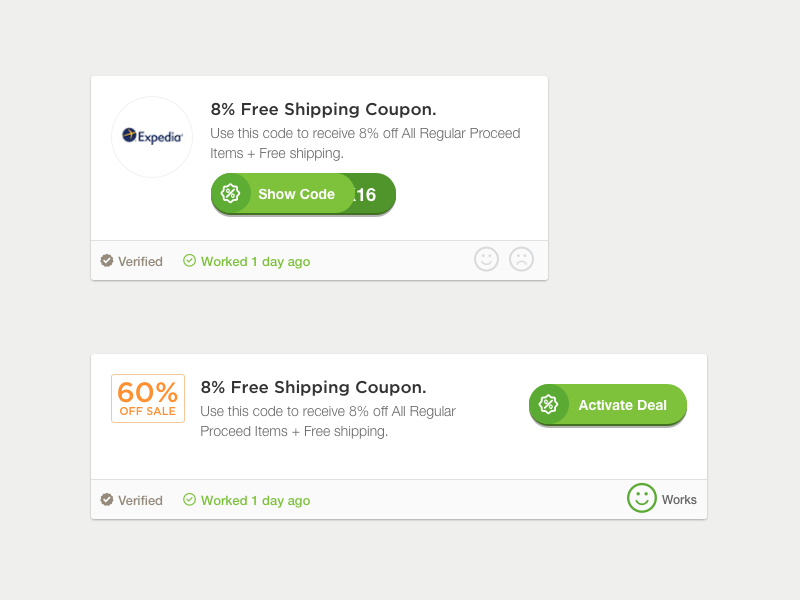This screenshot has height=600, width=800.
Task: Click the green check icon in the Expedia card footer
Action: point(190,261)
